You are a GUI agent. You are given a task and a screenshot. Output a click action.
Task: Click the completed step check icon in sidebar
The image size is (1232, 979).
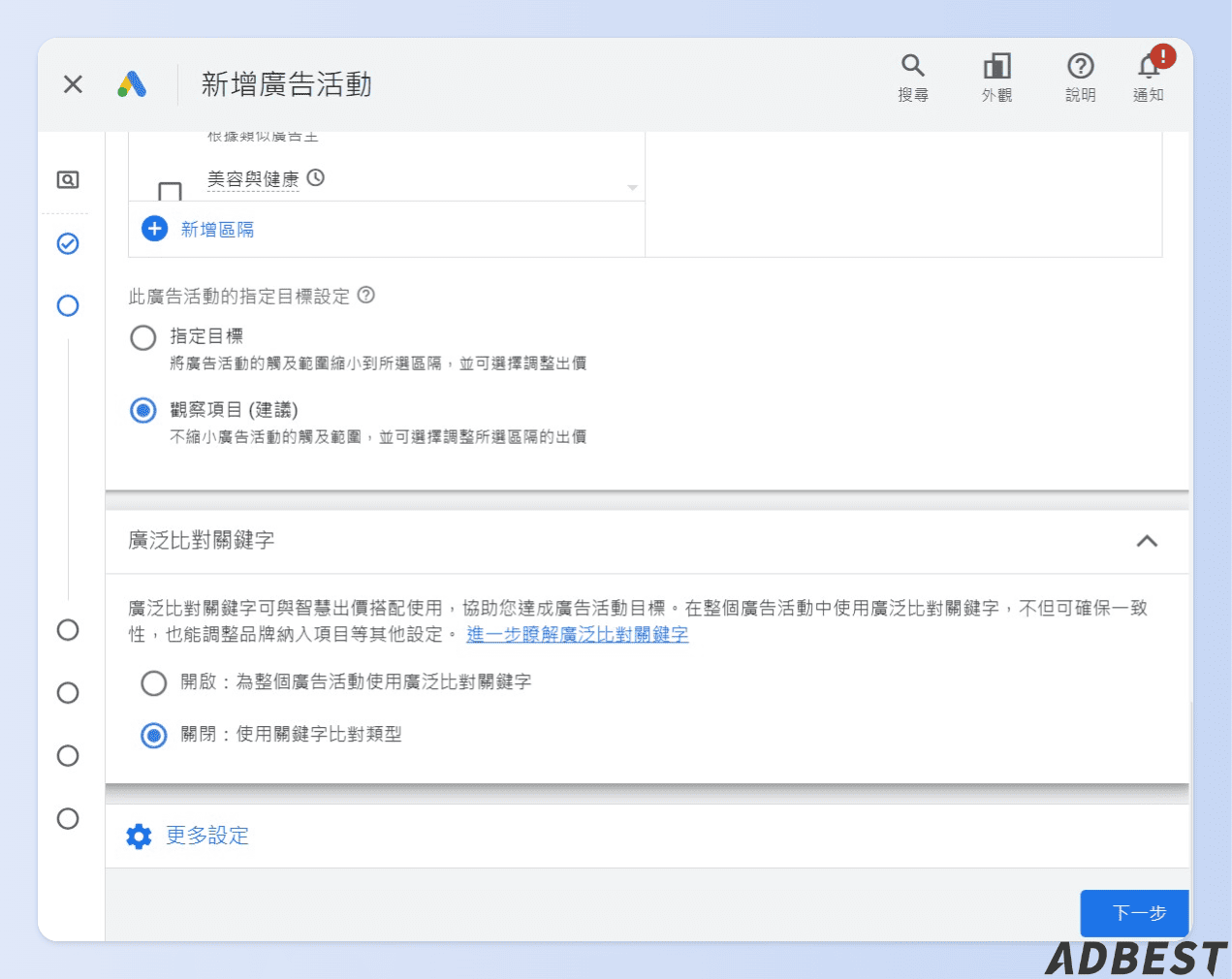[x=67, y=243]
